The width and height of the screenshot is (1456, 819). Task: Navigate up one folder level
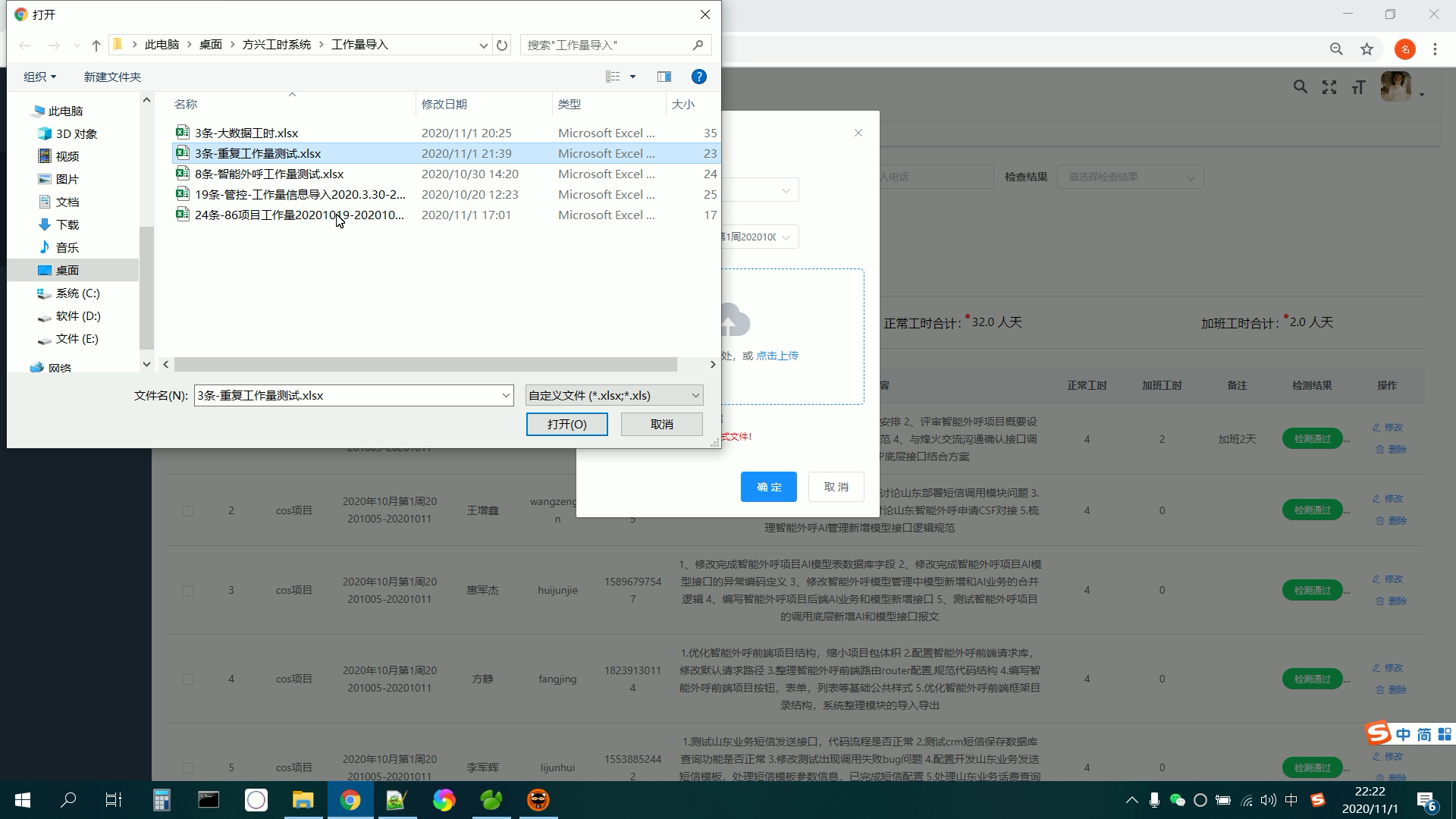96,45
